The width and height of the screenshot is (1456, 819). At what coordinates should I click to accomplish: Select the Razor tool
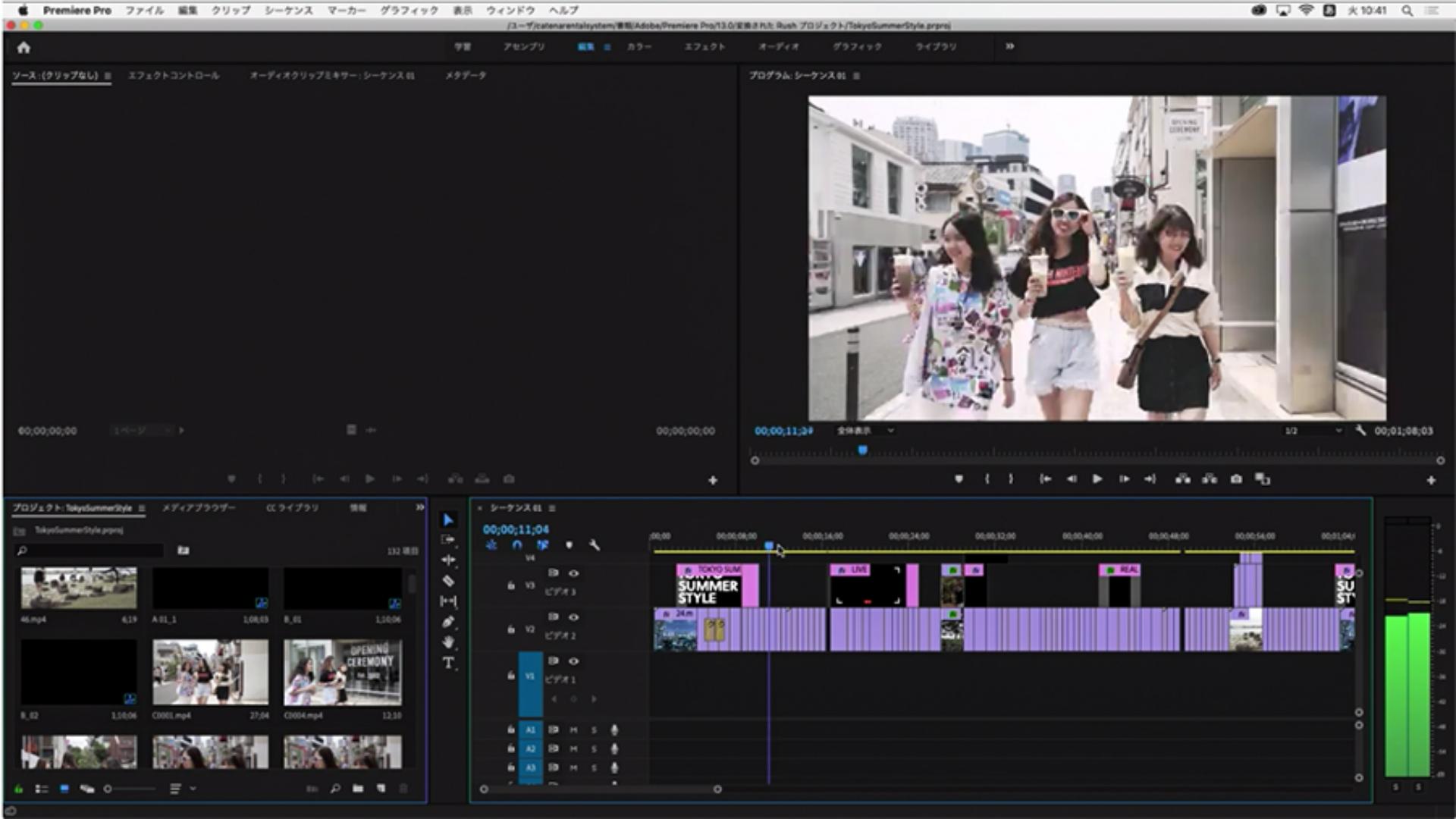point(448,581)
